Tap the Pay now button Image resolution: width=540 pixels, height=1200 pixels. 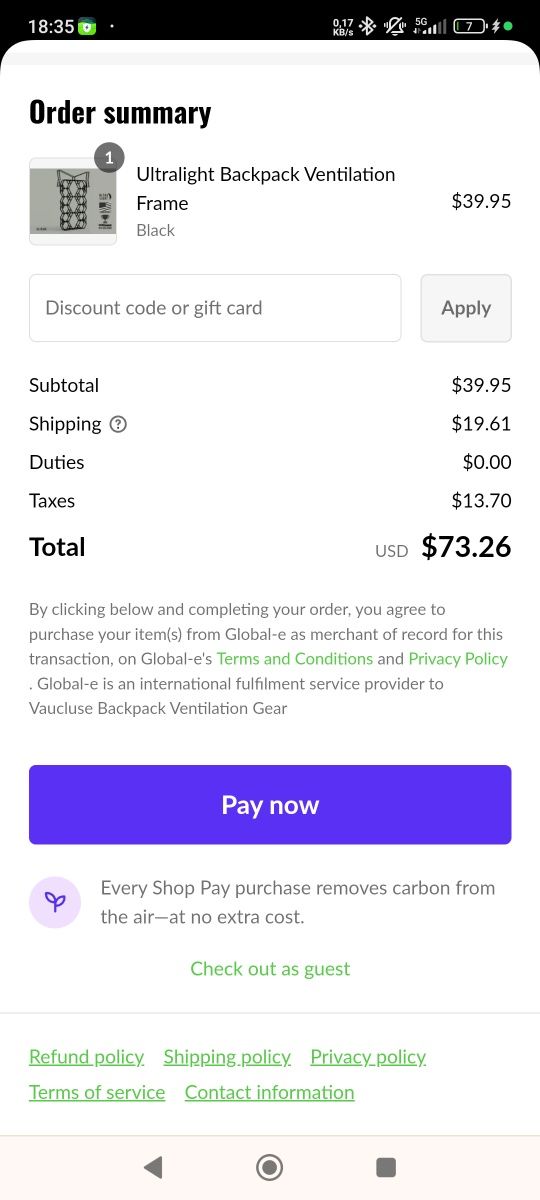(270, 805)
